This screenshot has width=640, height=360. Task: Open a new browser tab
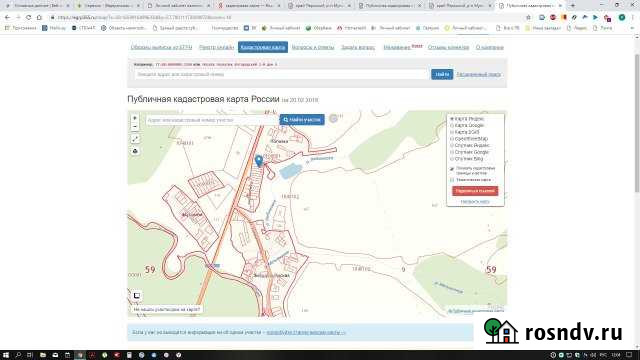coord(573,6)
